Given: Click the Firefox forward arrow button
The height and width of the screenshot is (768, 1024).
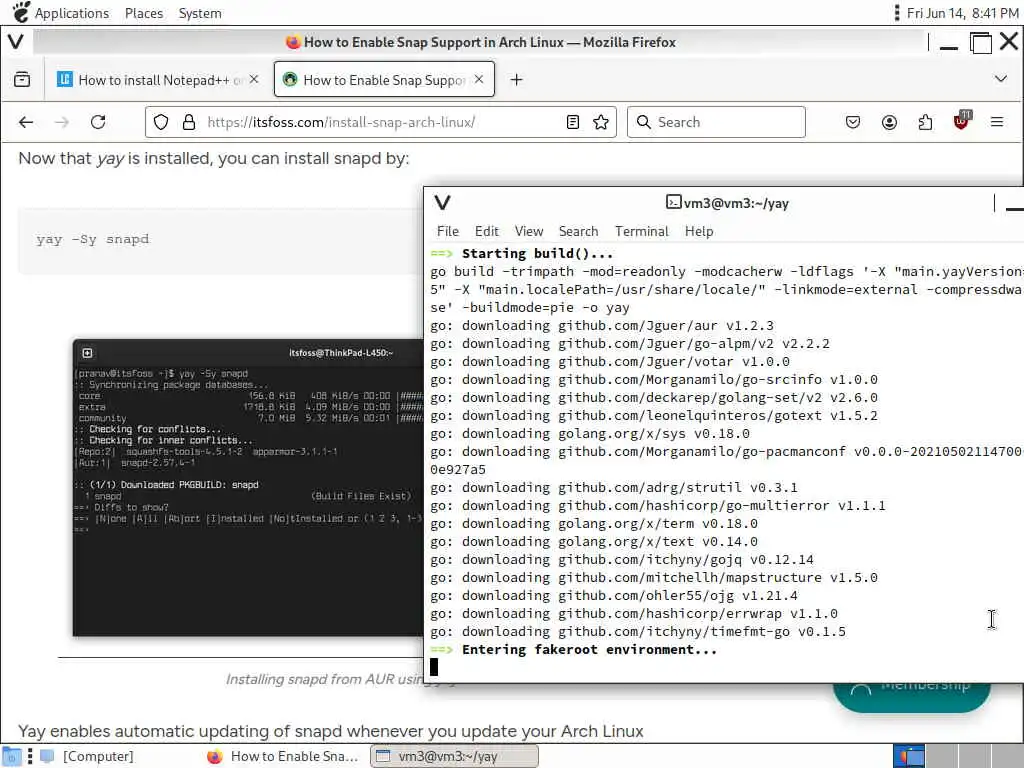Looking at the screenshot, I should 62,122.
